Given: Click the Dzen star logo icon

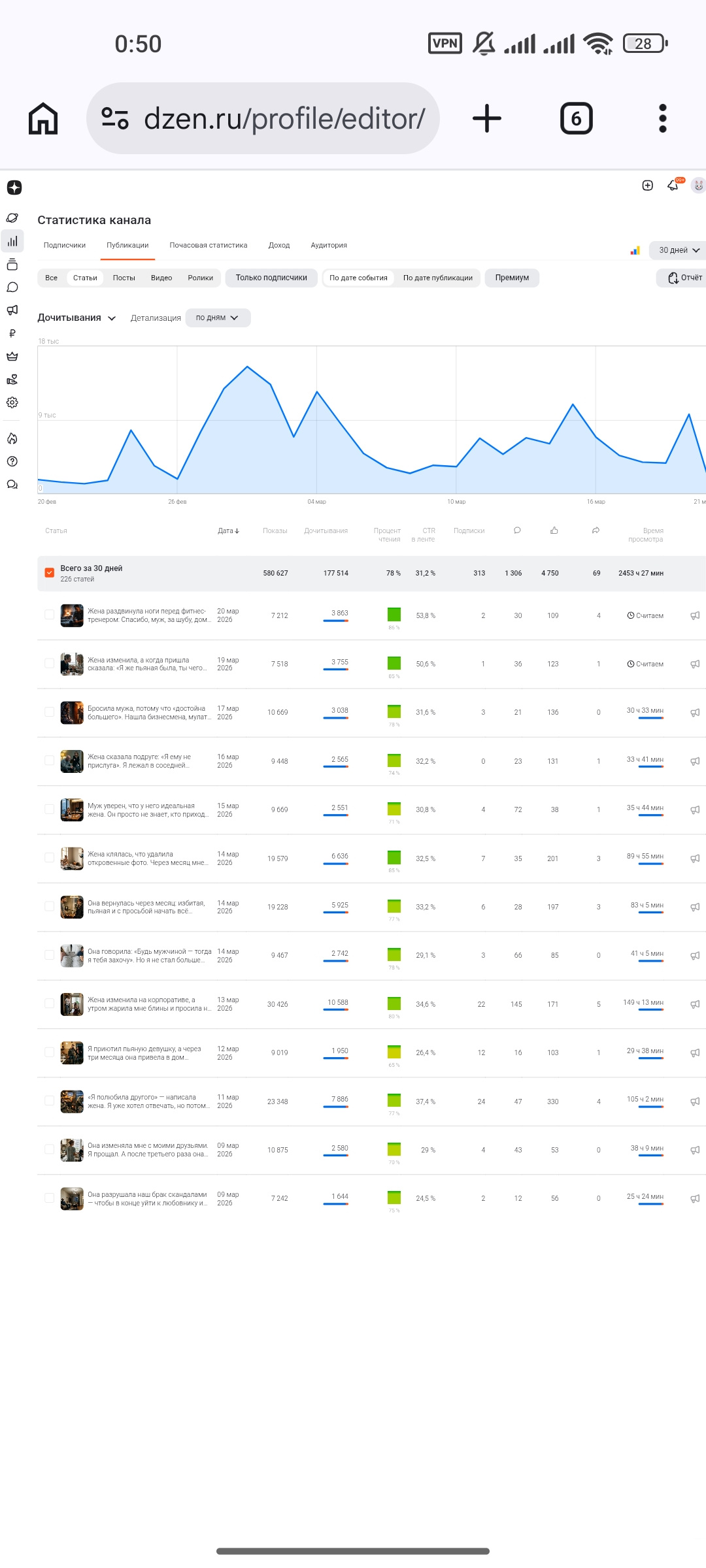Looking at the screenshot, I should pos(14,188).
